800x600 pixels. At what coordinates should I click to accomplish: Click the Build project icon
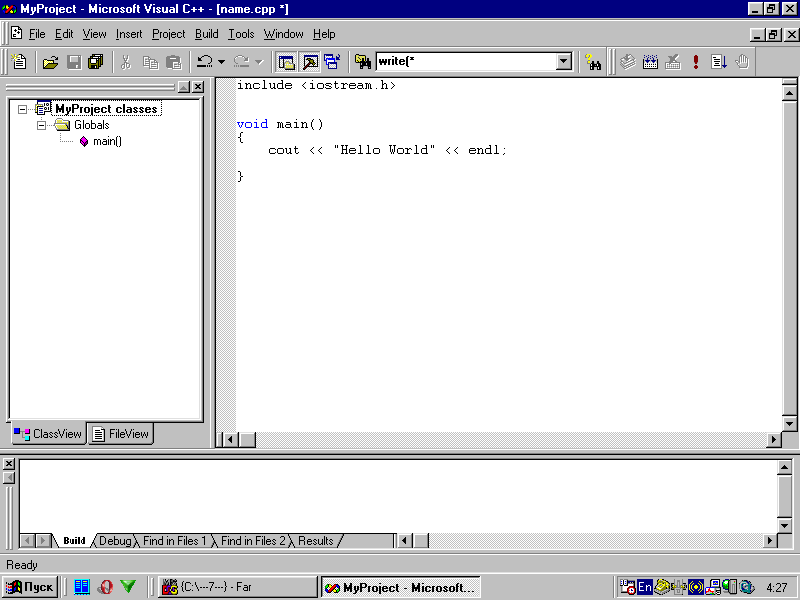click(x=650, y=62)
